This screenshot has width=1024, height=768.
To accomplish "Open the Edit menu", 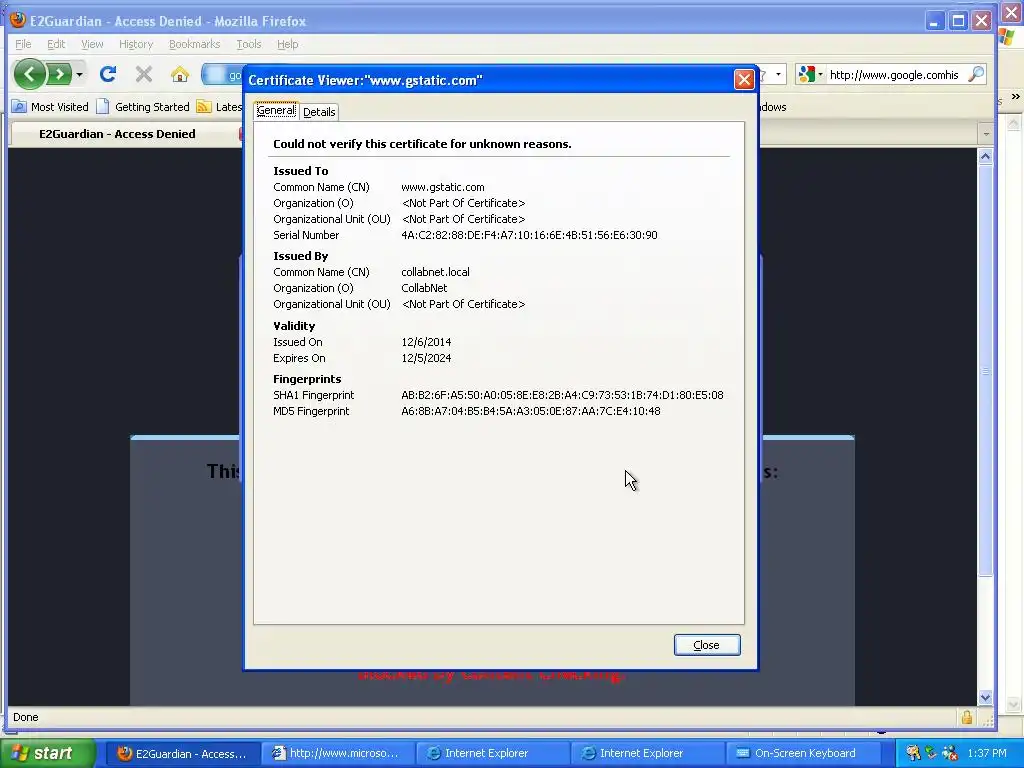I will [x=56, y=44].
